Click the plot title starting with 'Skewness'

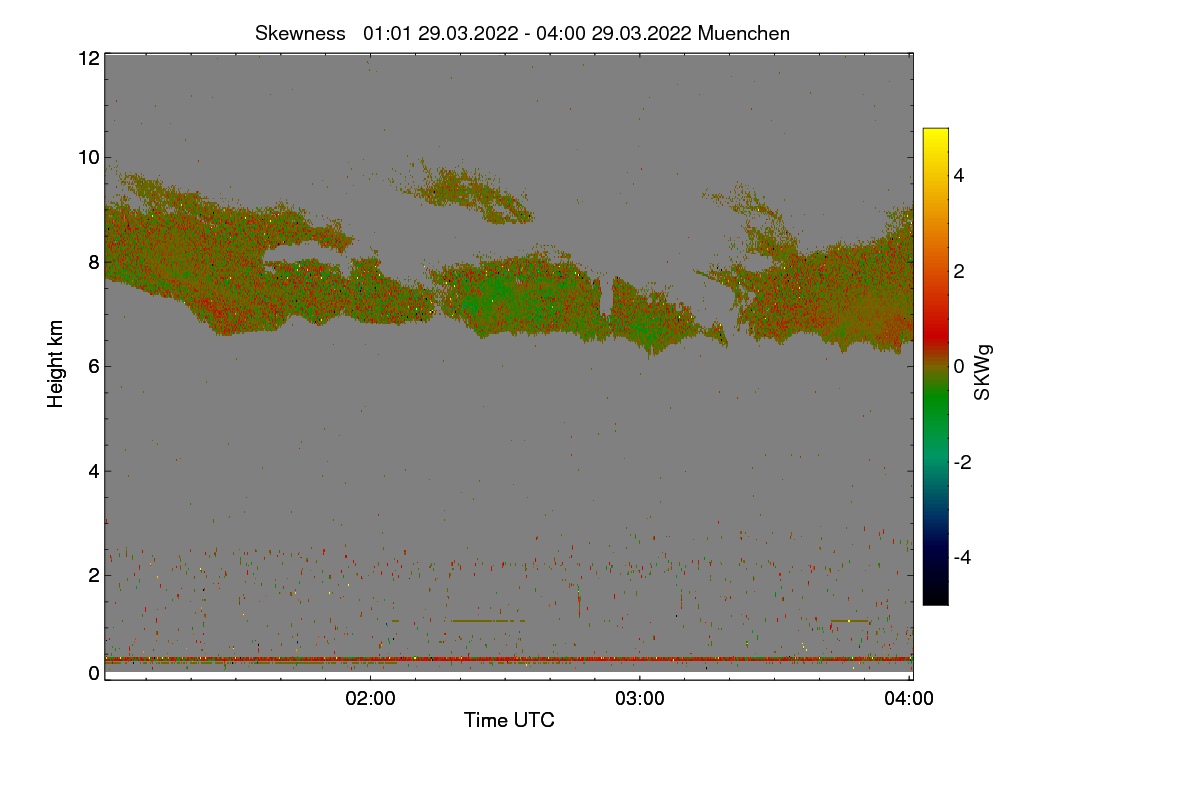tap(522, 33)
